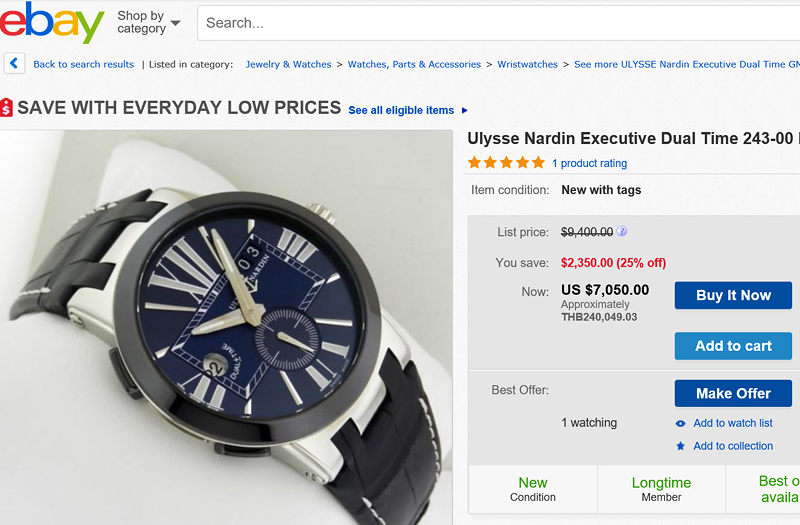
Task: Click the back arrow icon
Action: coord(14,64)
